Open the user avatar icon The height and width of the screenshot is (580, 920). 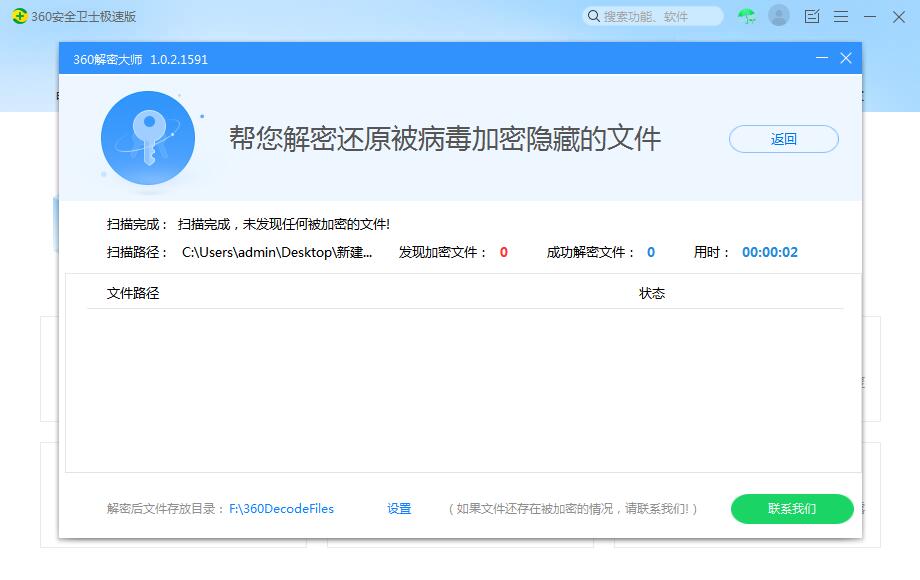pos(779,16)
